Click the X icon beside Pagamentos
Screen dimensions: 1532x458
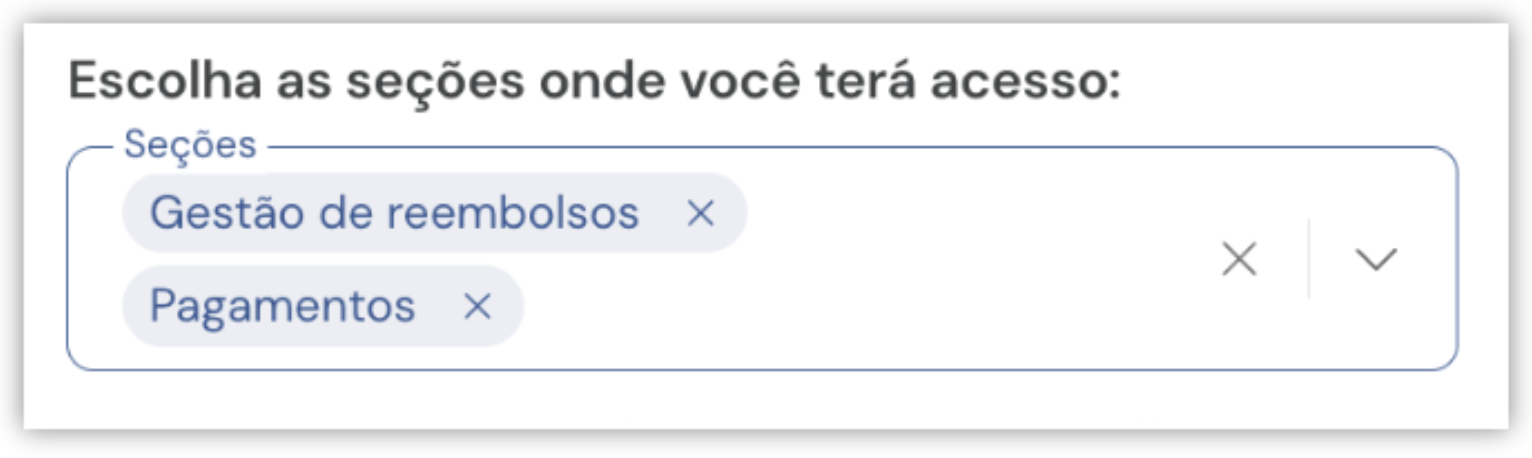(477, 306)
